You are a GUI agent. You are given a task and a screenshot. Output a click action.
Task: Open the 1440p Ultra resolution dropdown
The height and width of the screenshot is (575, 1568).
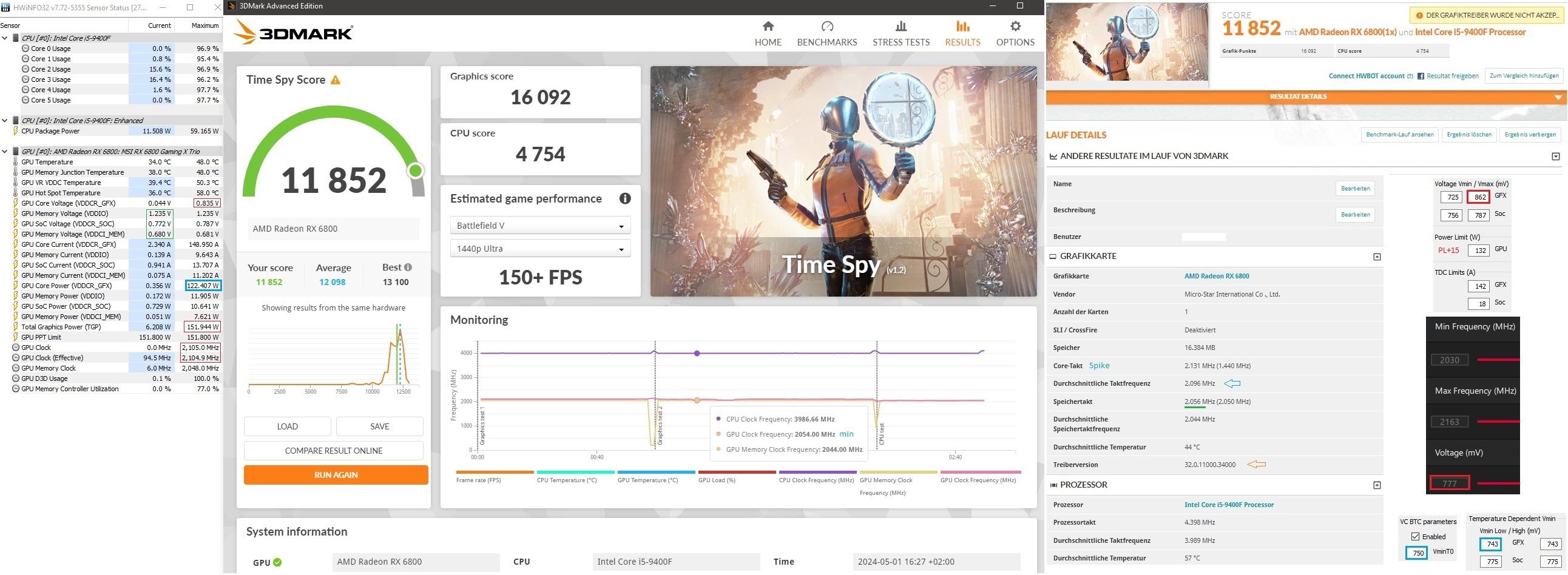[540, 249]
